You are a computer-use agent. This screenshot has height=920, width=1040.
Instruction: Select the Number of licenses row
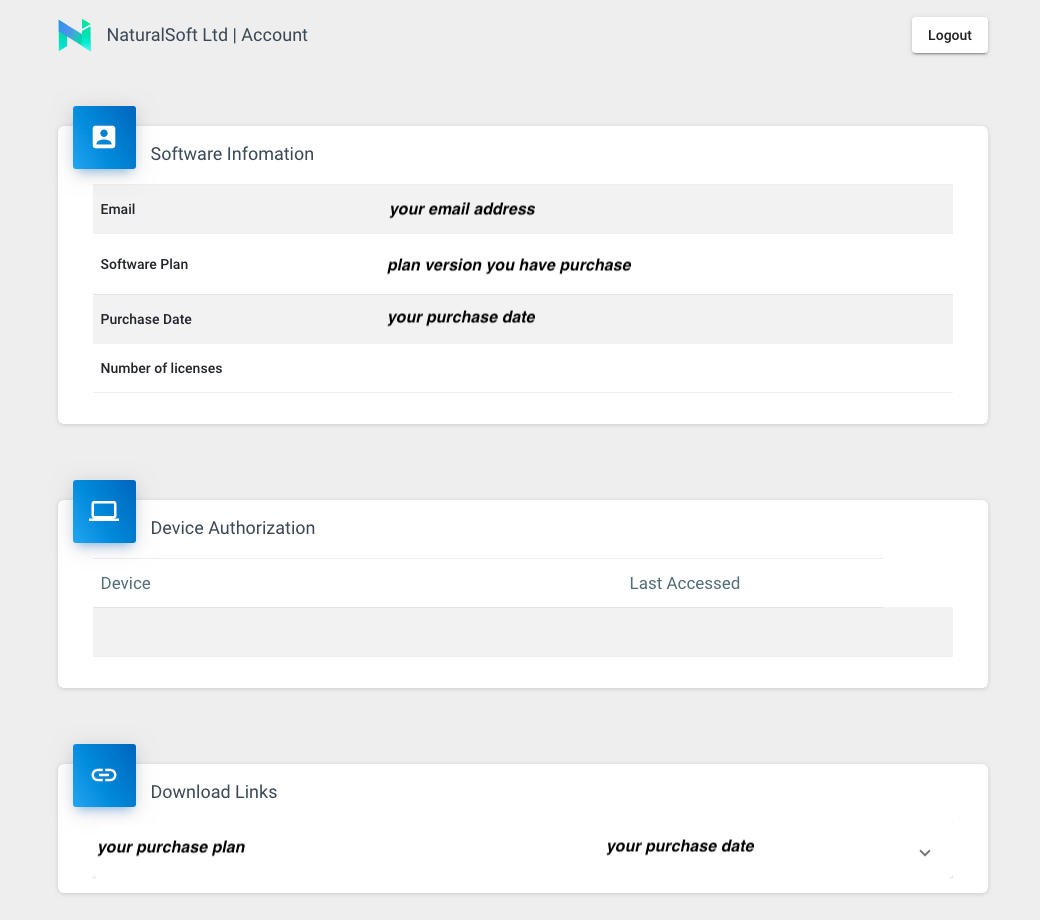(161, 368)
